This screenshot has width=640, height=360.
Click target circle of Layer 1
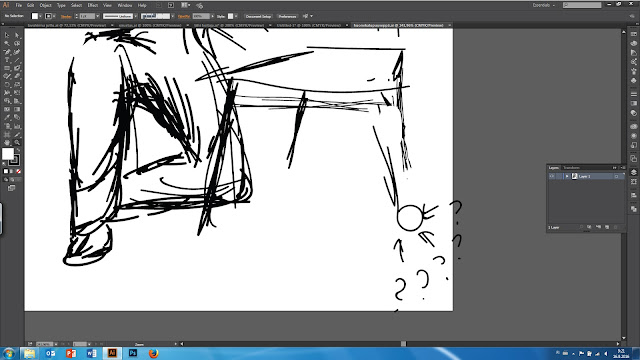pyautogui.click(x=616, y=176)
